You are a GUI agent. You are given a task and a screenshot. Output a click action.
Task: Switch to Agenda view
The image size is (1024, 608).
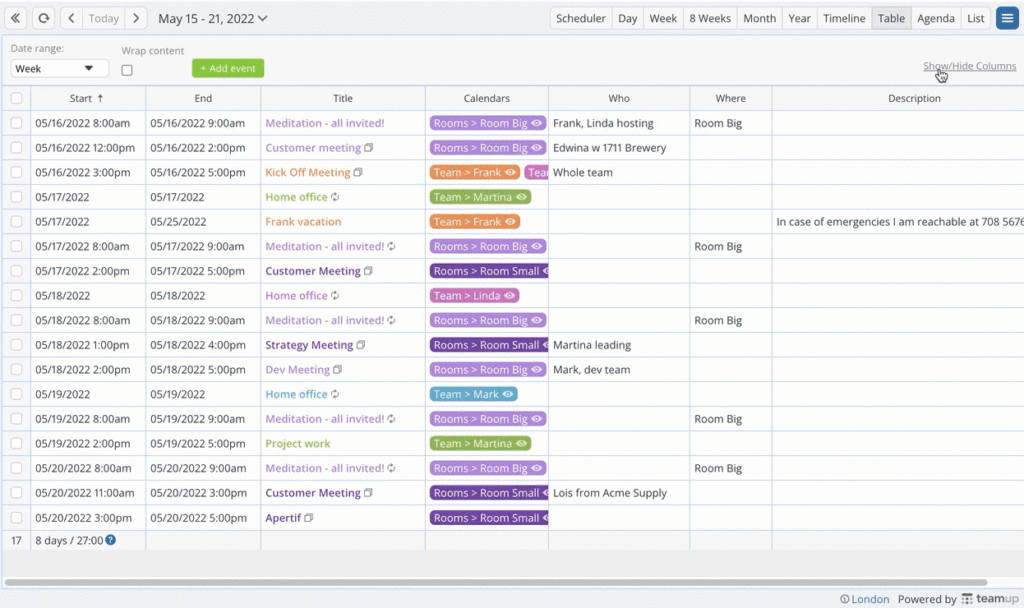[x=935, y=18]
